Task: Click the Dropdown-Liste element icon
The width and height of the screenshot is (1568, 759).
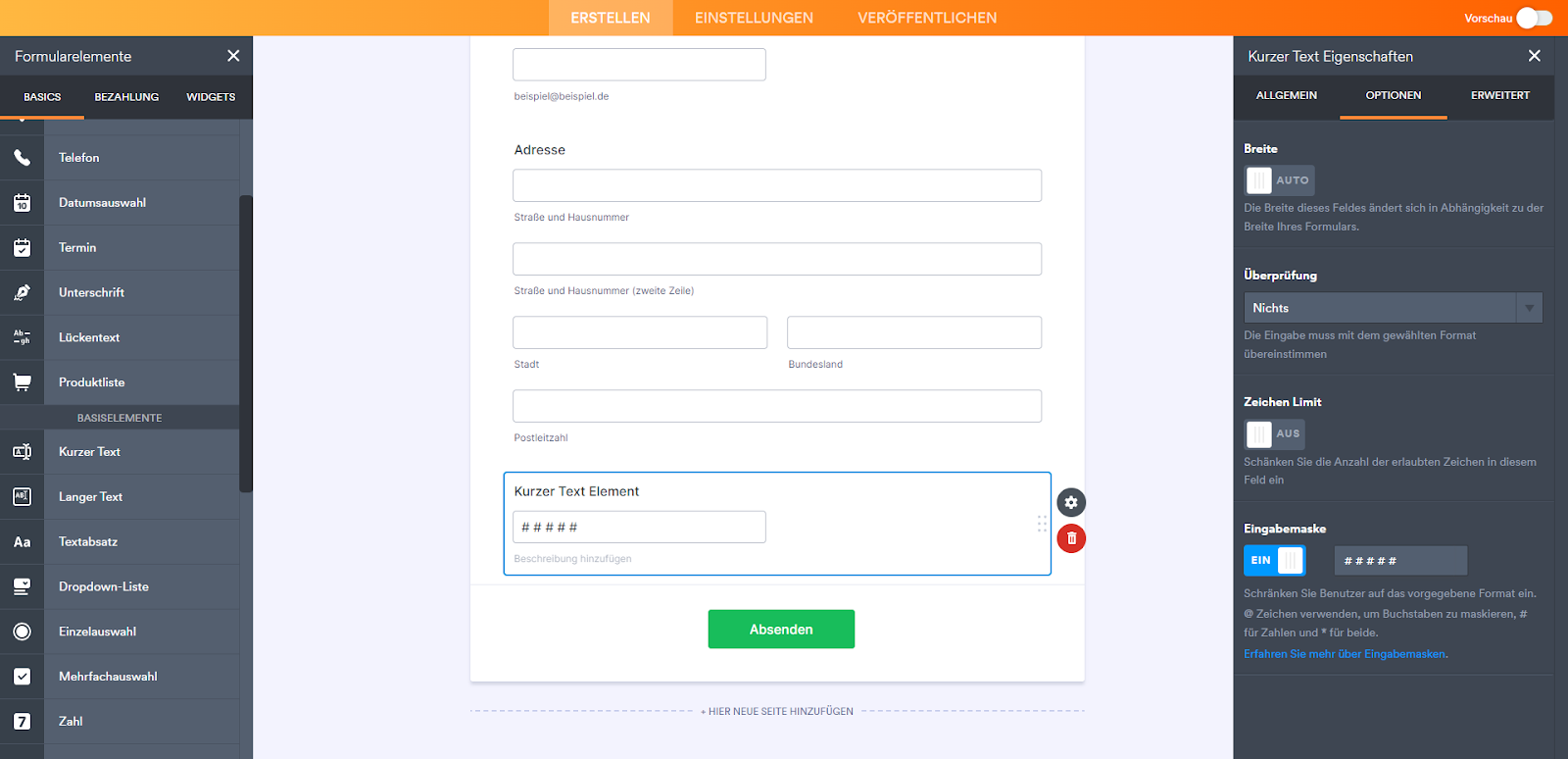Action: [22, 586]
